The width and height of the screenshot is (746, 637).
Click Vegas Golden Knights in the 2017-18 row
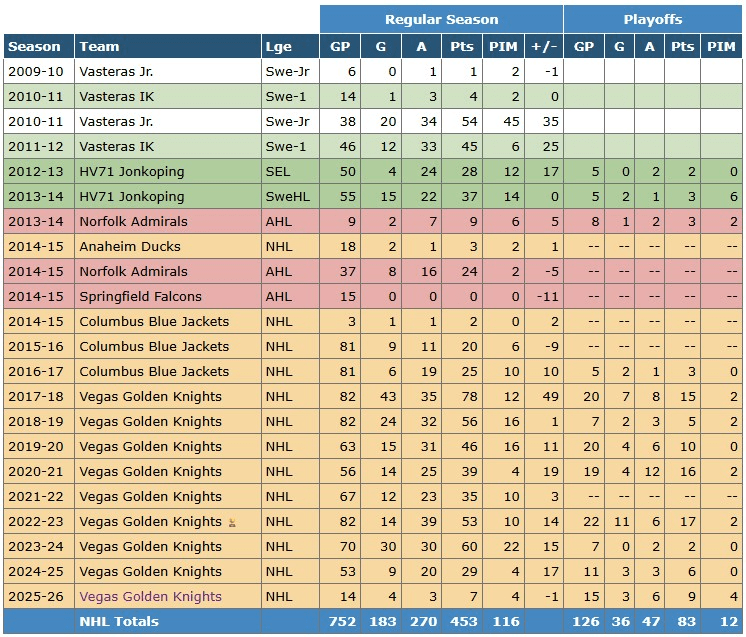pyautogui.click(x=150, y=397)
